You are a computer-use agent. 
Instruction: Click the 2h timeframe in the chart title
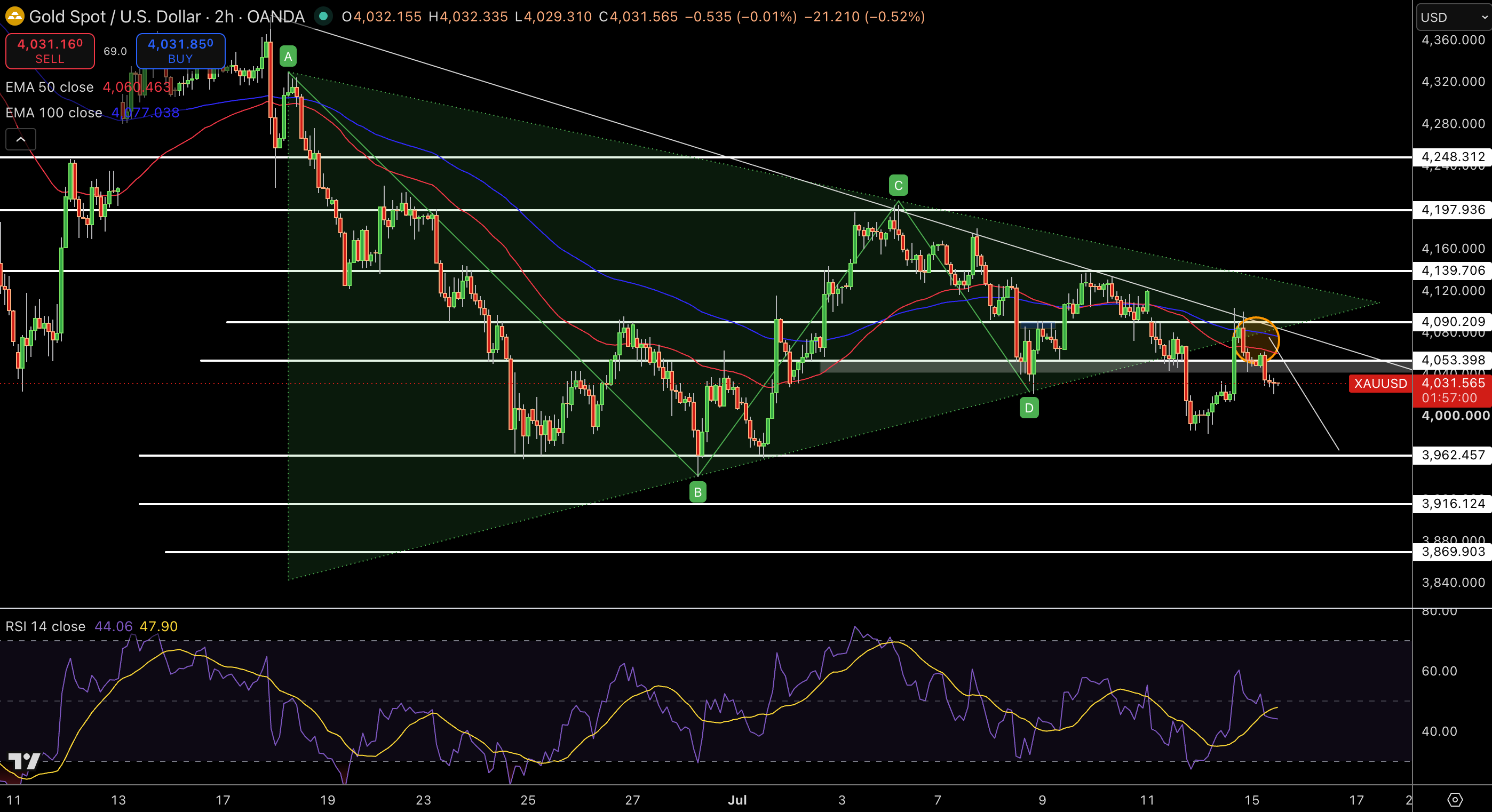click(224, 16)
